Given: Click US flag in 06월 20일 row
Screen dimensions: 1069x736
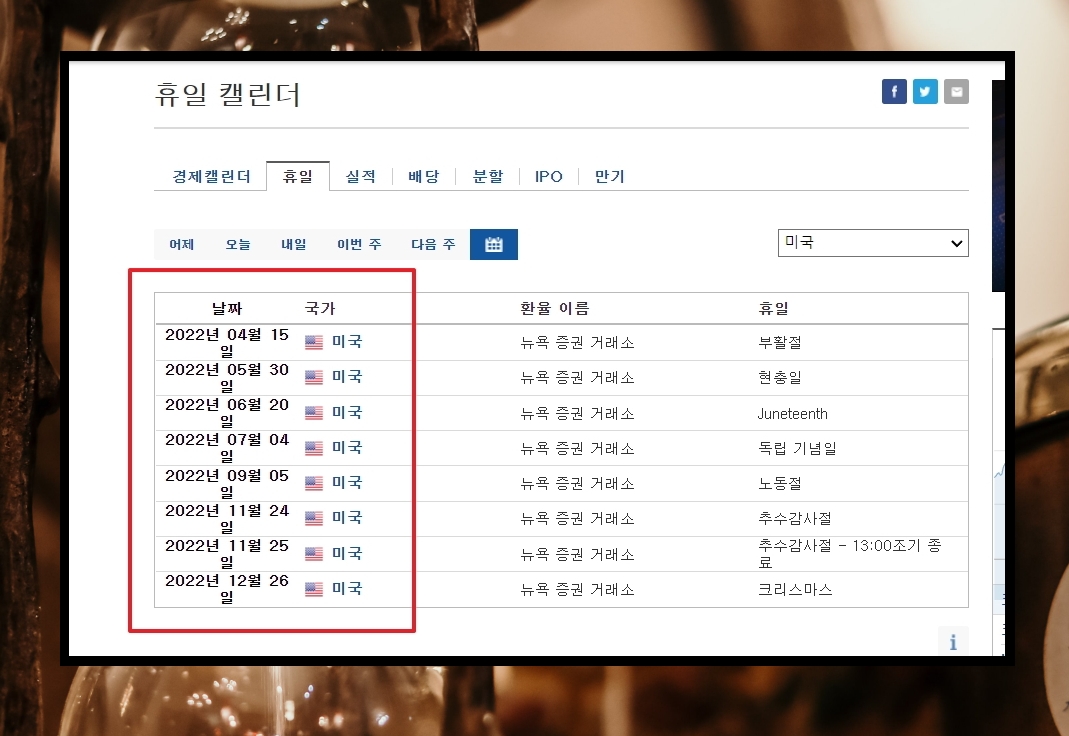Looking at the screenshot, I should click(314, 413).
